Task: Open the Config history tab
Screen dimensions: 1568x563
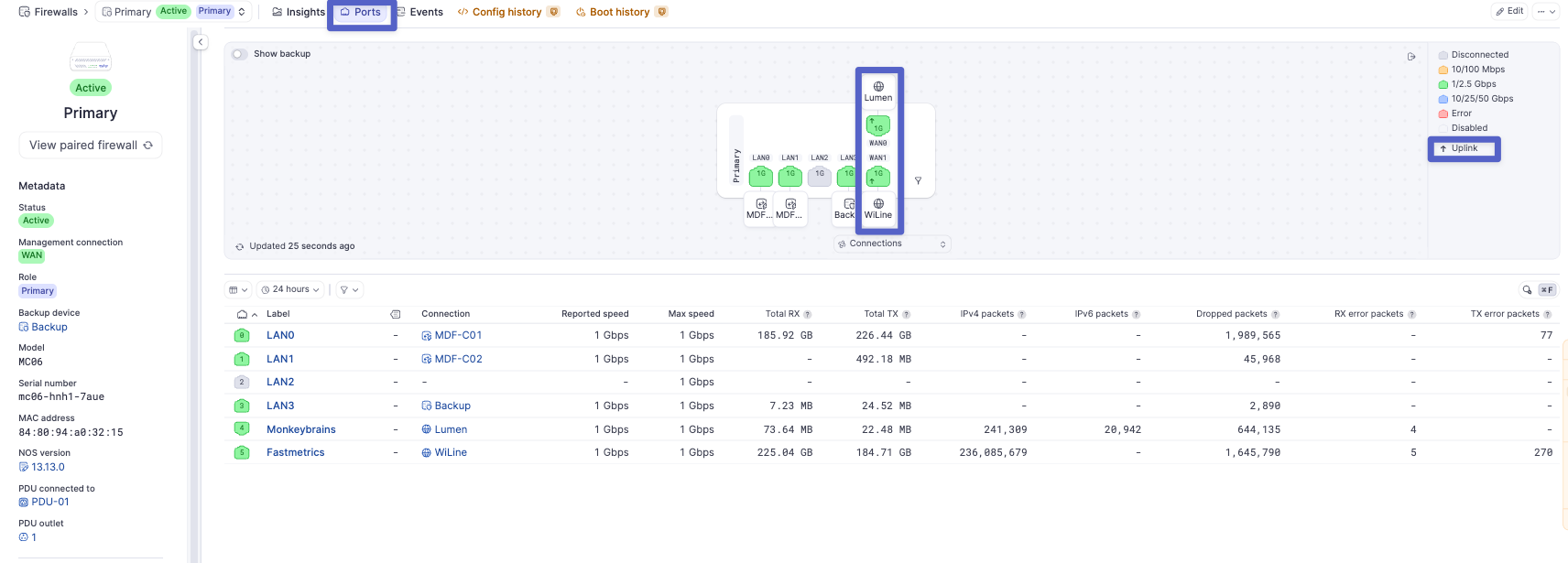Action: 506,12
